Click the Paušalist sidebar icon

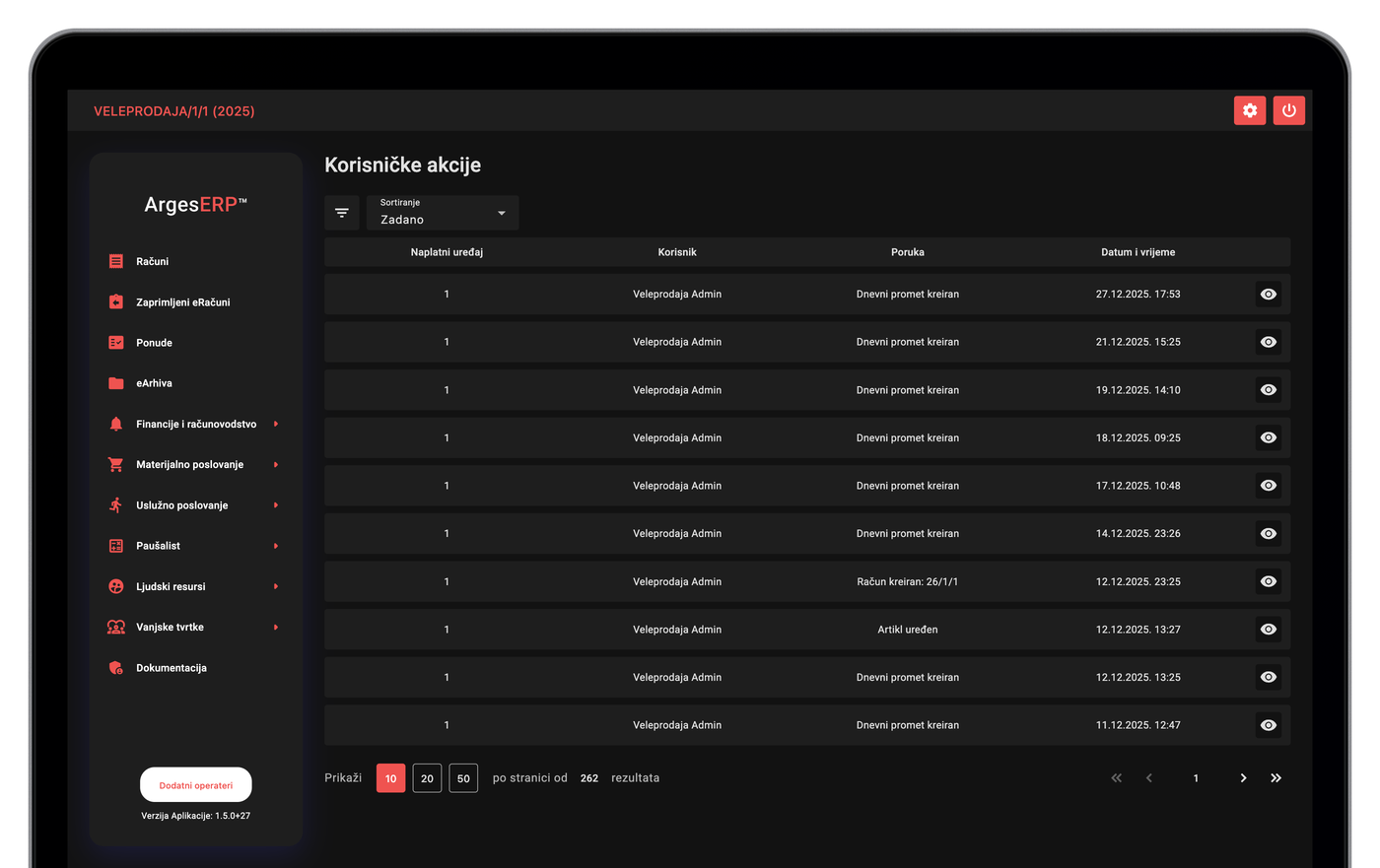(x=116, y=546)
